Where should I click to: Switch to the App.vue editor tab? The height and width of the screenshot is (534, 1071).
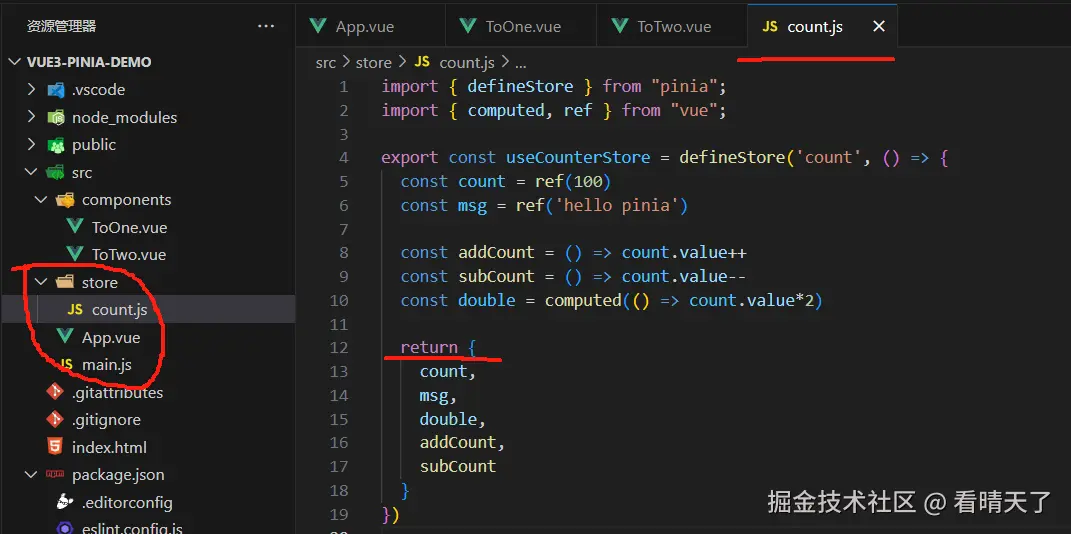(370, 27)
